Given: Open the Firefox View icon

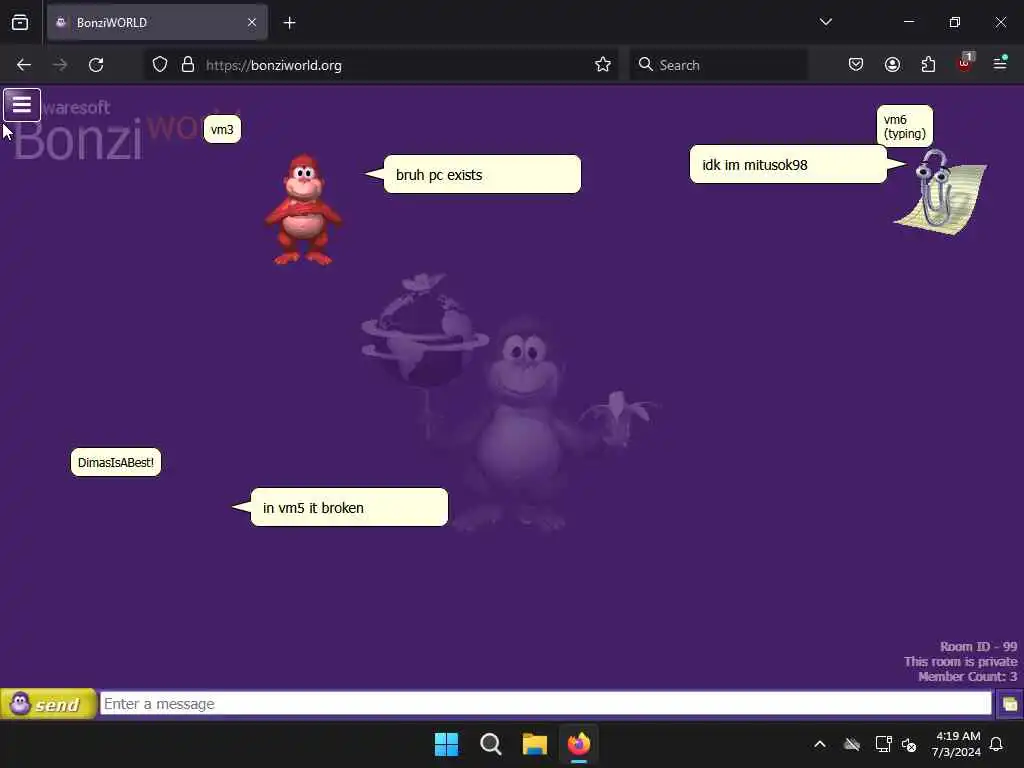Looking at the screenshot, I should (20, 23).
